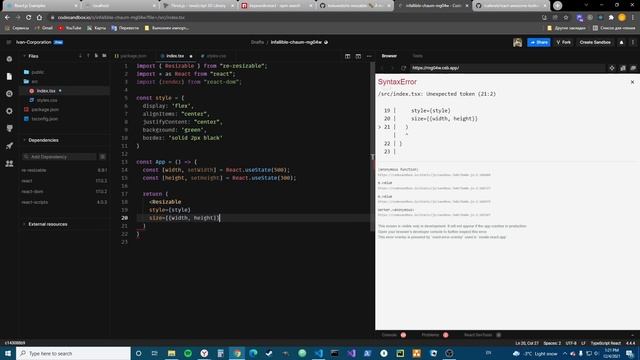
Task: Select index.tsx in file tree
Action: (46, 91)
